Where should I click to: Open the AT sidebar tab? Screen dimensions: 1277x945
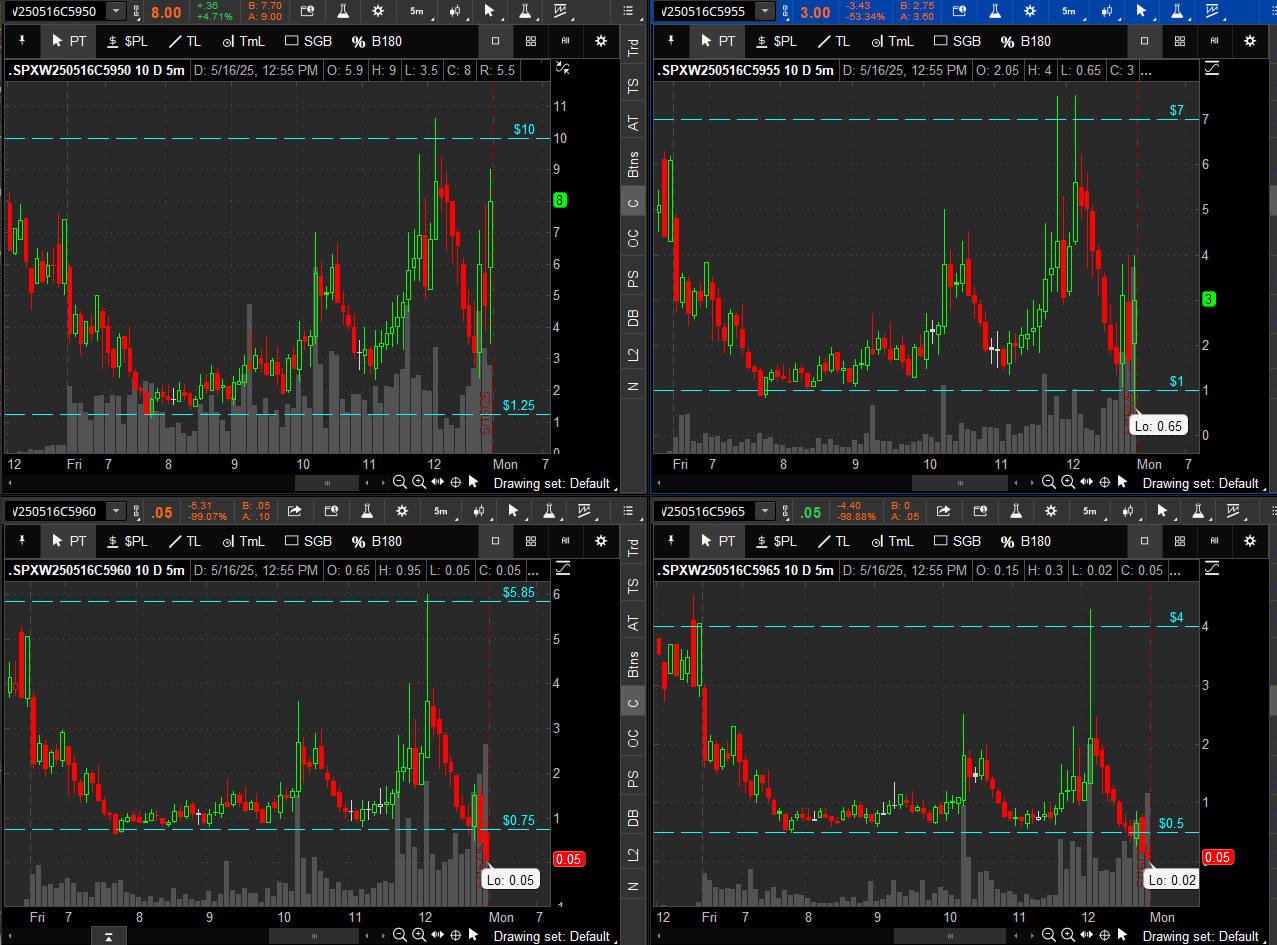pos(633,123)
